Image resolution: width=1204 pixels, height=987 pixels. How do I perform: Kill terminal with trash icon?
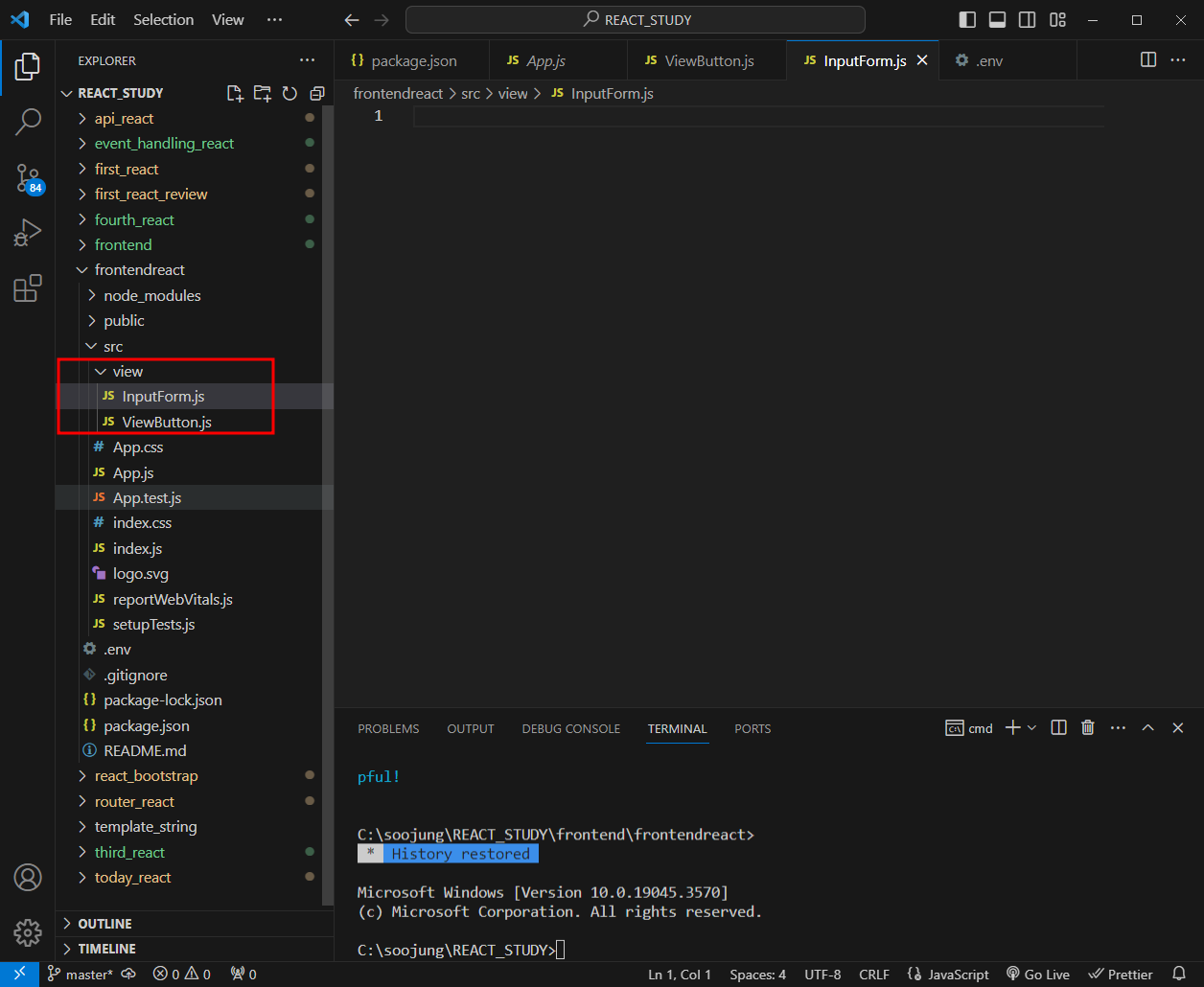tap(1088, 728)
